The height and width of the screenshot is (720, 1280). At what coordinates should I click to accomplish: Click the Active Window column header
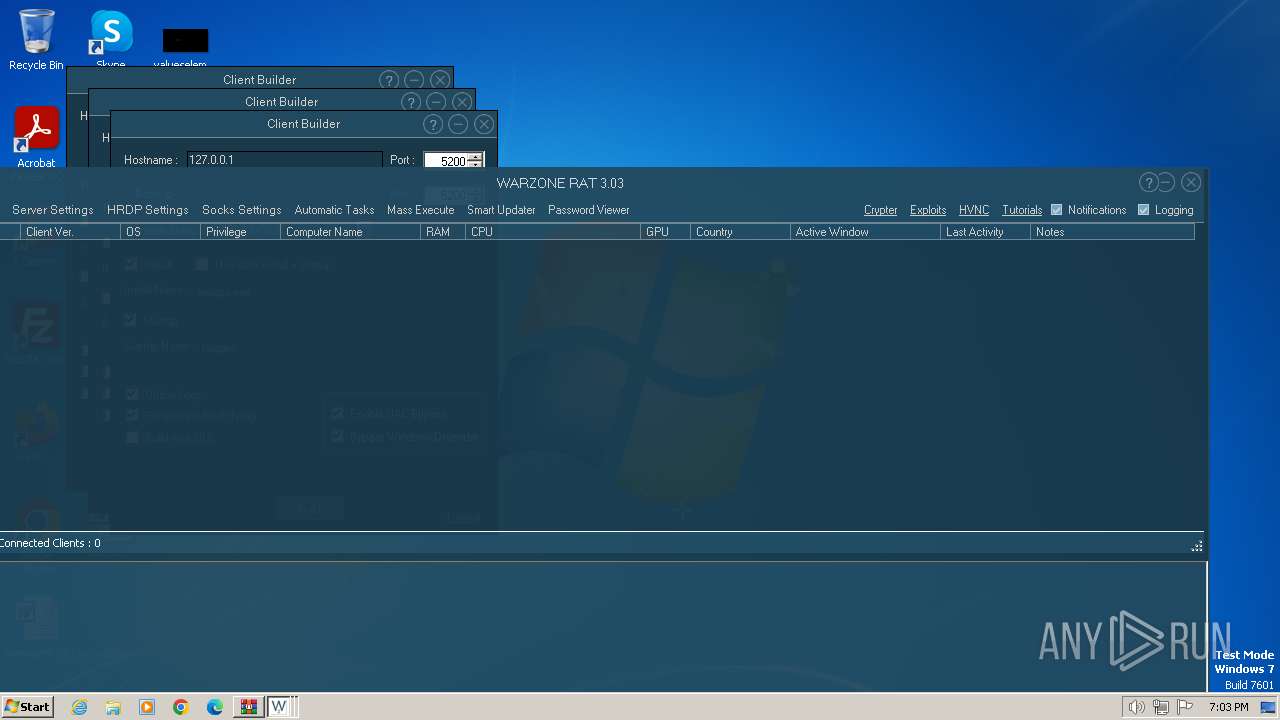coord(865,232)
